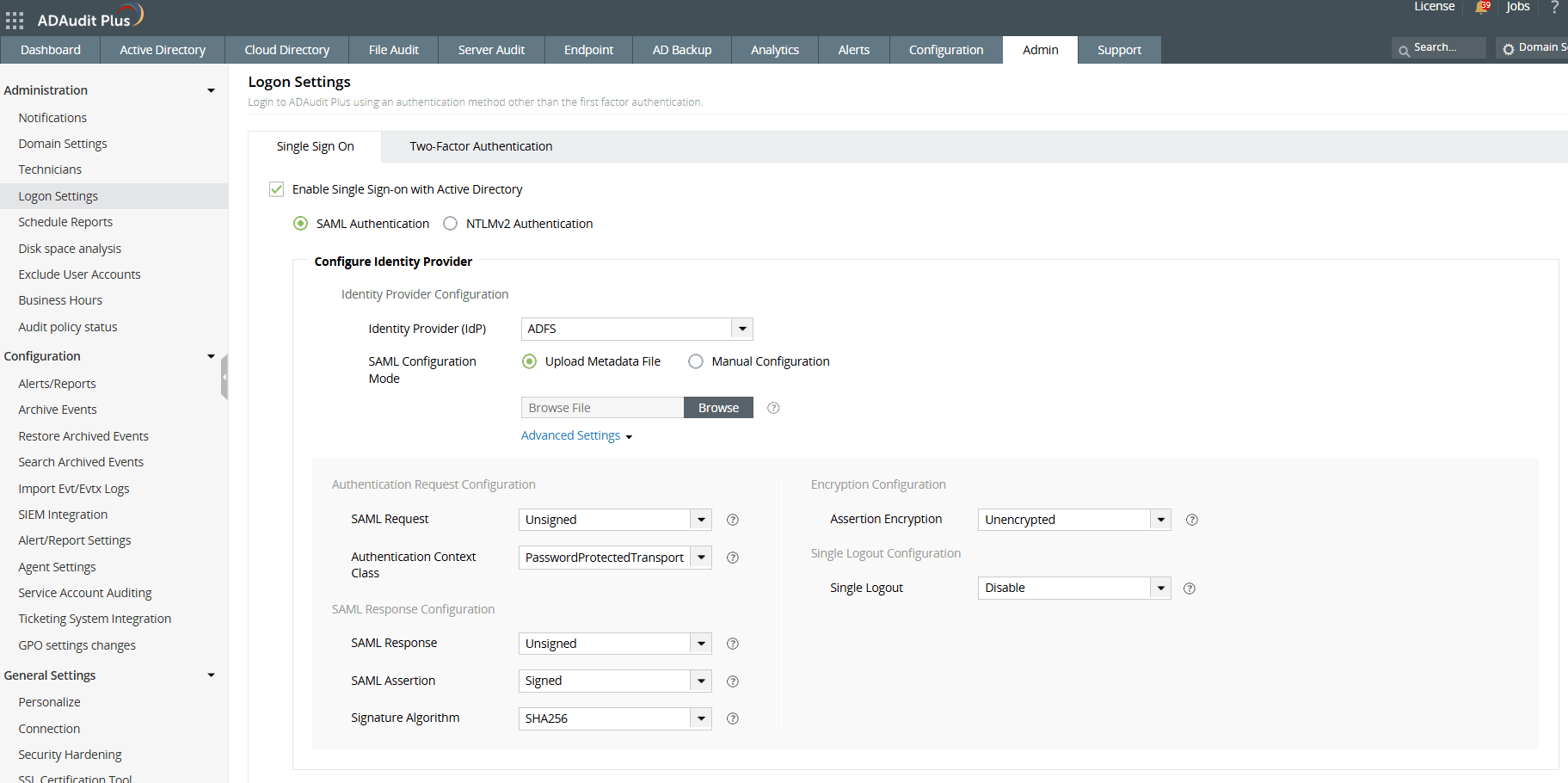1568x783 pixels.
Task: Click the Browse button for metadata file
Action: (x=718, y=407)
